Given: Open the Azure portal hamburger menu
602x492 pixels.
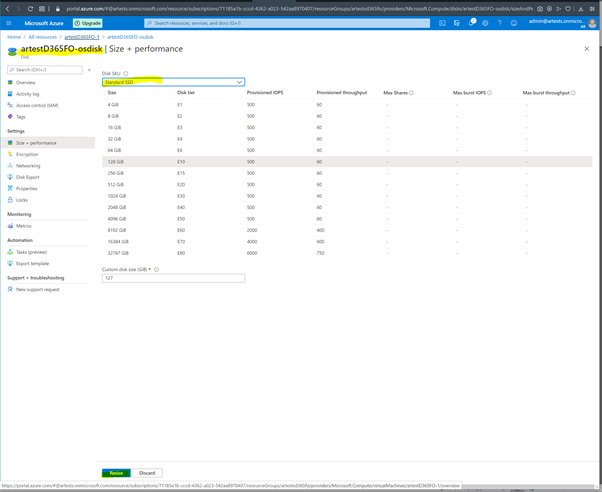Looking at the screenshot, I should click(9, 23).
